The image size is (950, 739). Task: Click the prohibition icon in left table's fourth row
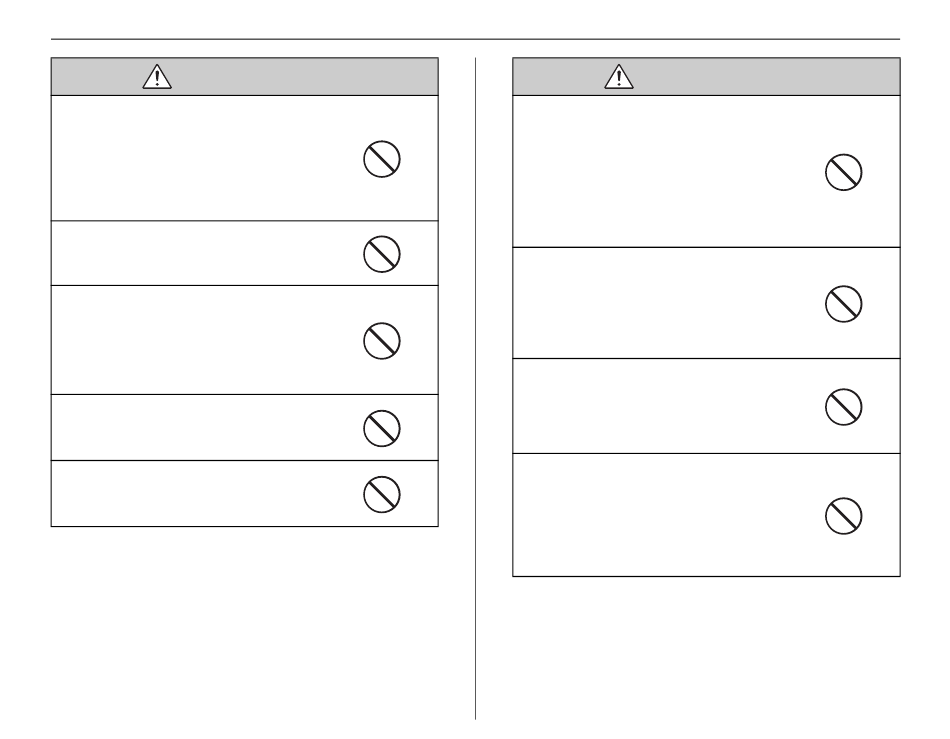point(382,429)
